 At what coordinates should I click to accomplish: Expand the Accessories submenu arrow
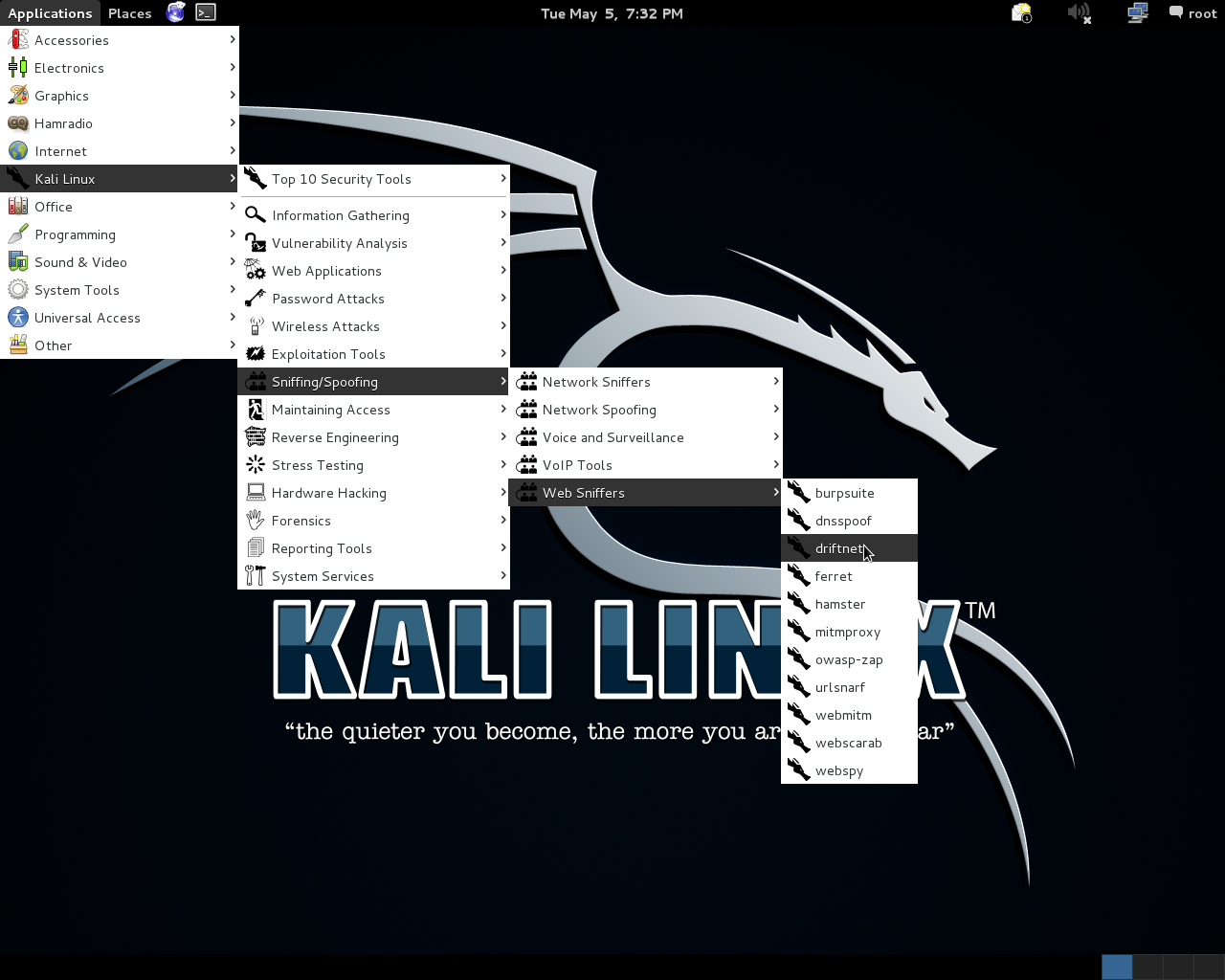233,39
